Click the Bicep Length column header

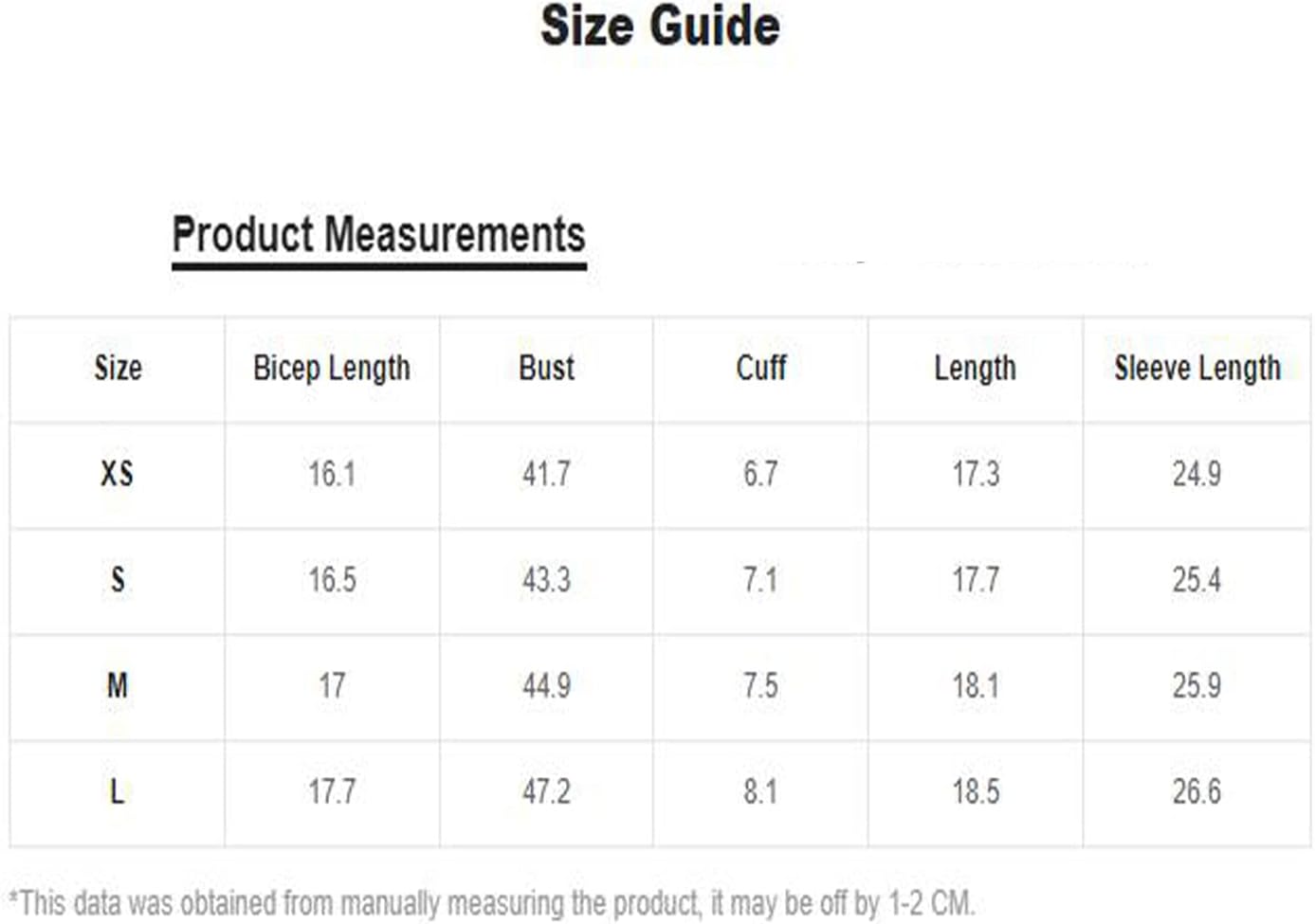[x=332, y=369]
